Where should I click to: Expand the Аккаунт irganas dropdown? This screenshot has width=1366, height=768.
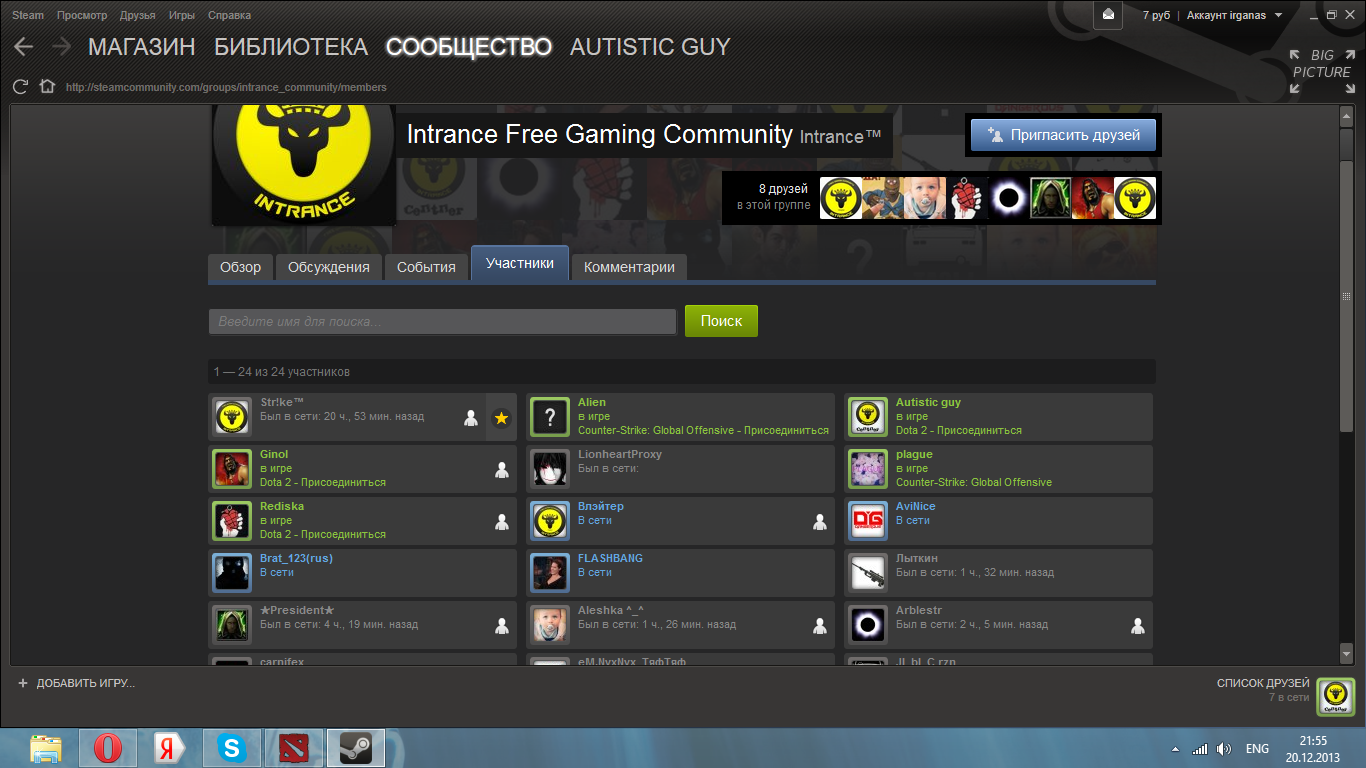point(1234,15)
